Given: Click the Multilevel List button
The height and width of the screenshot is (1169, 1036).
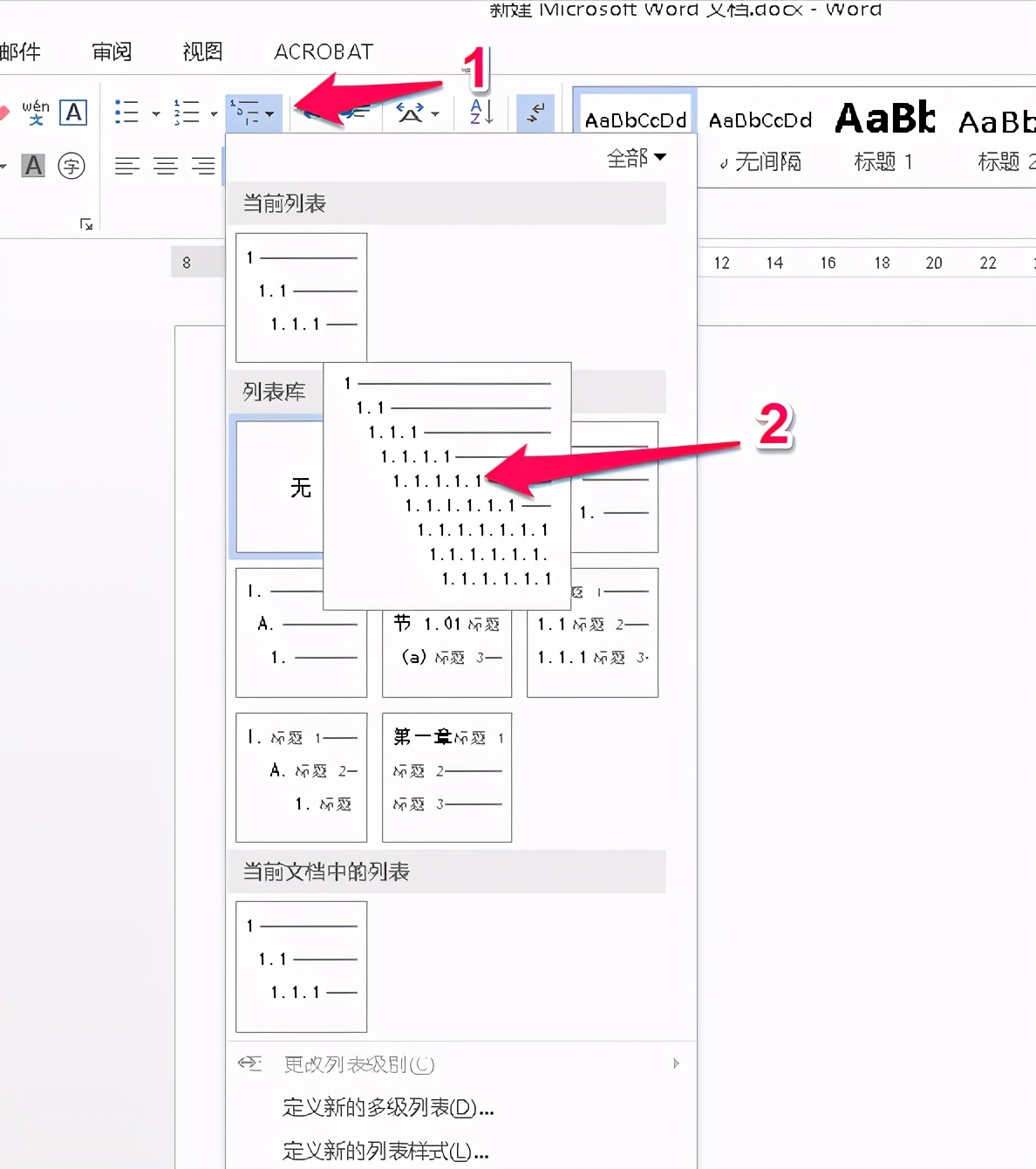Looking at the screenshot, I should [244, 113].
